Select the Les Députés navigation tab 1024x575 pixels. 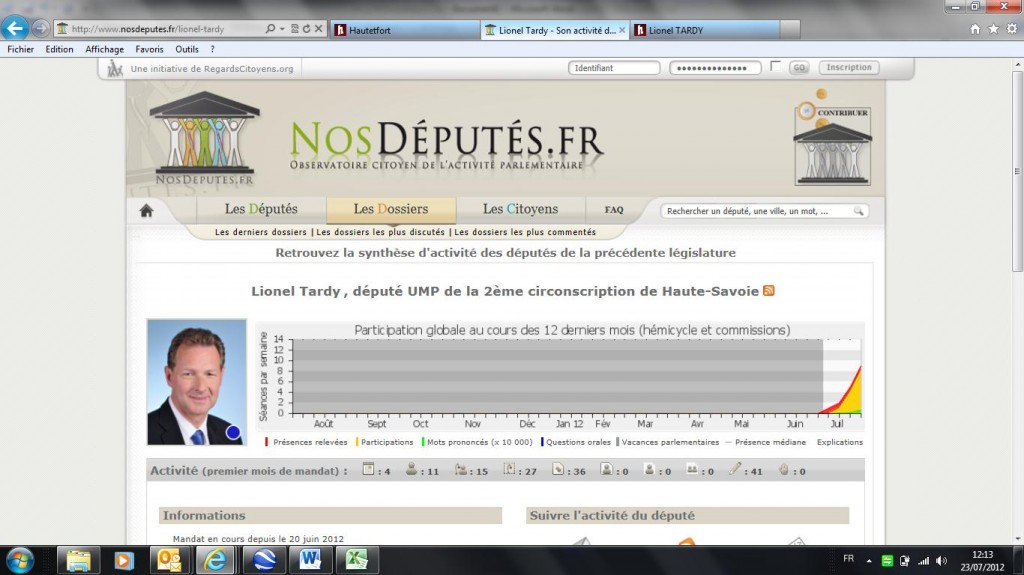point(261,209)
